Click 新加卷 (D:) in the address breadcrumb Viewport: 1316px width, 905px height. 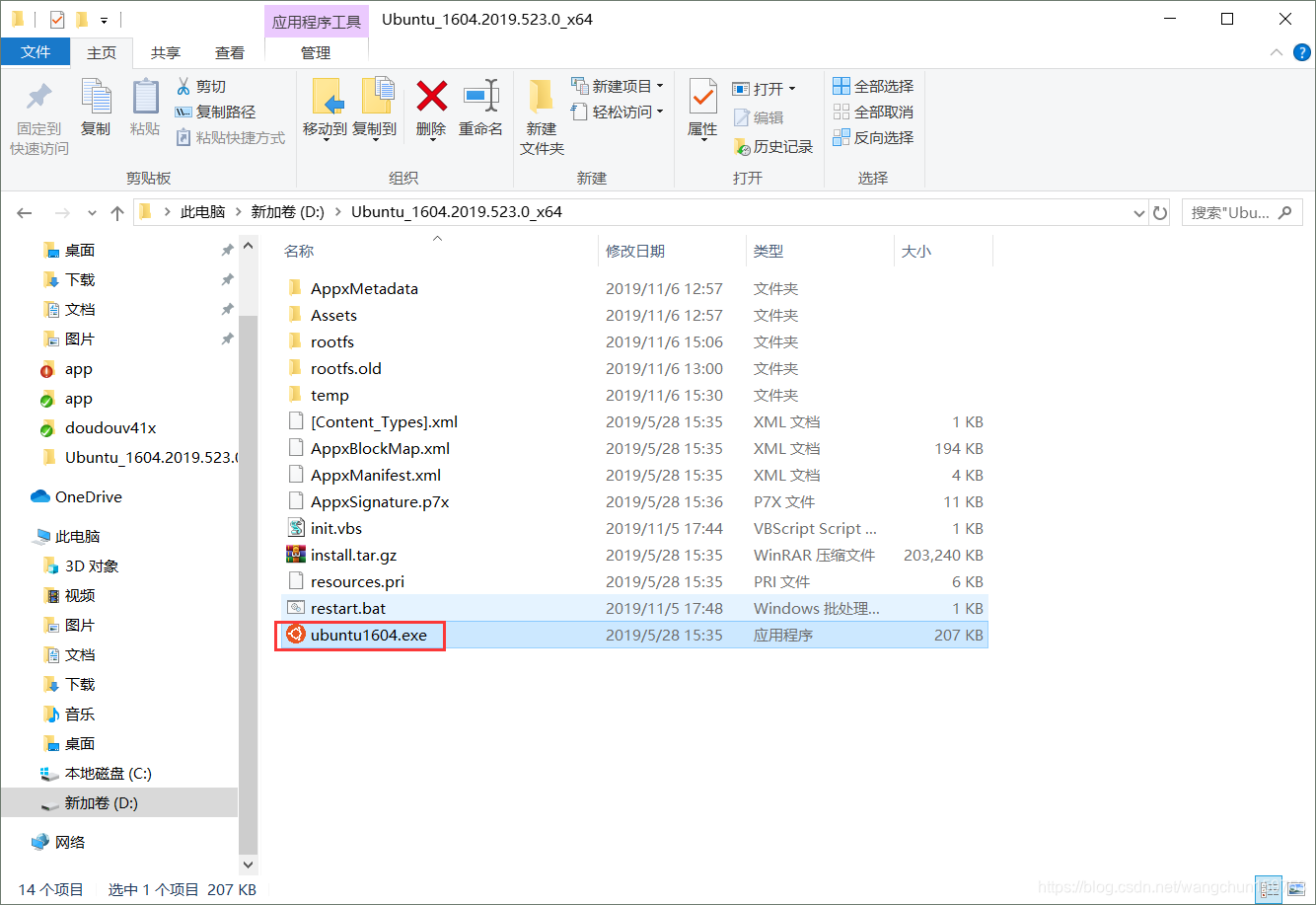[288, 212]
